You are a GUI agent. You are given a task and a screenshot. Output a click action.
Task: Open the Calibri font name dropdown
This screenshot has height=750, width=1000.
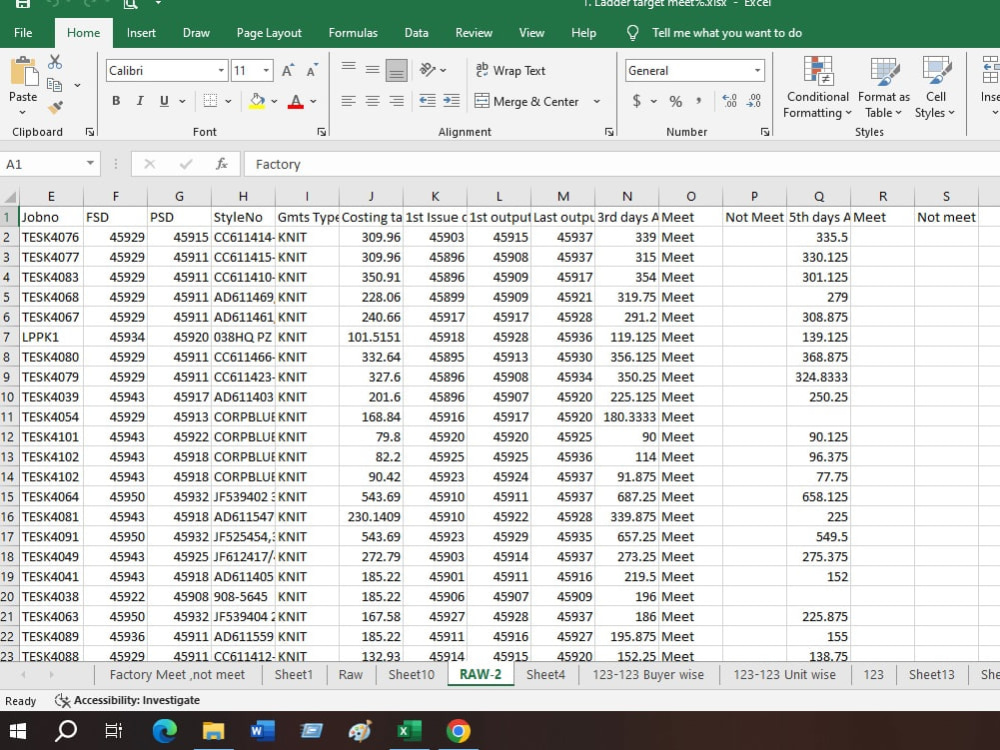pos(221,70)
